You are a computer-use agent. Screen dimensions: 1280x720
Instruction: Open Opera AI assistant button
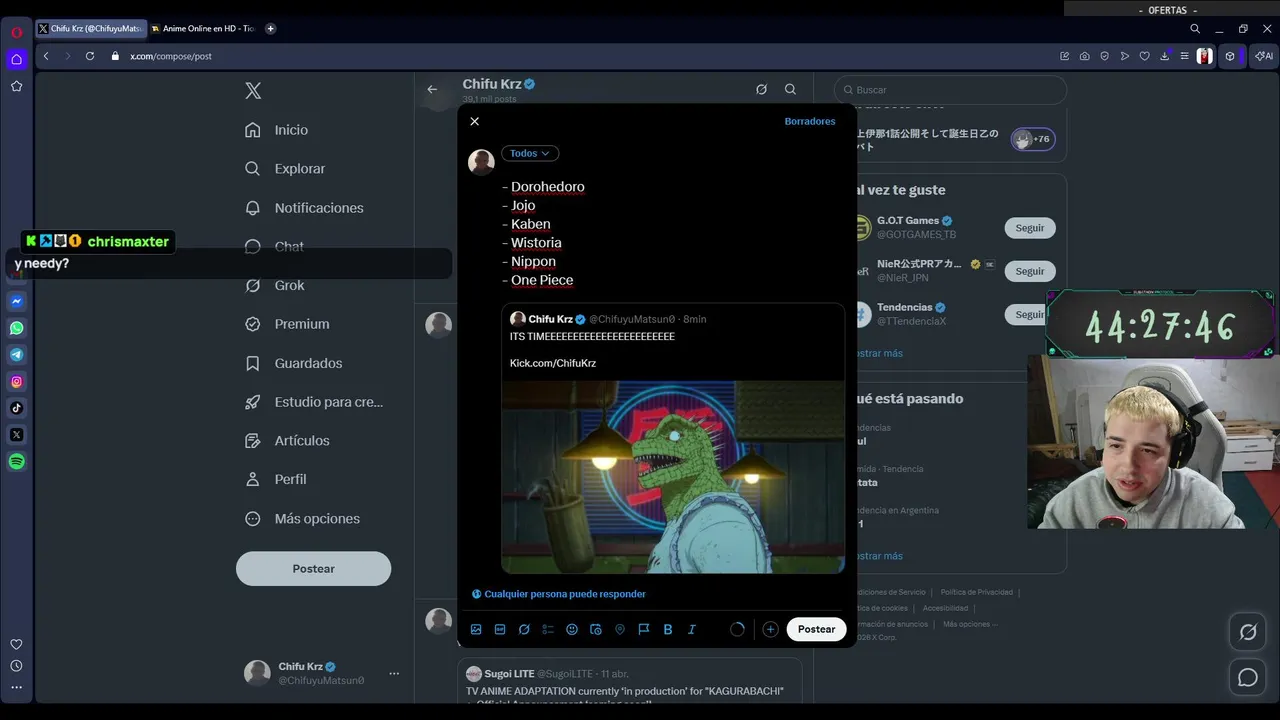(1264, 56)
